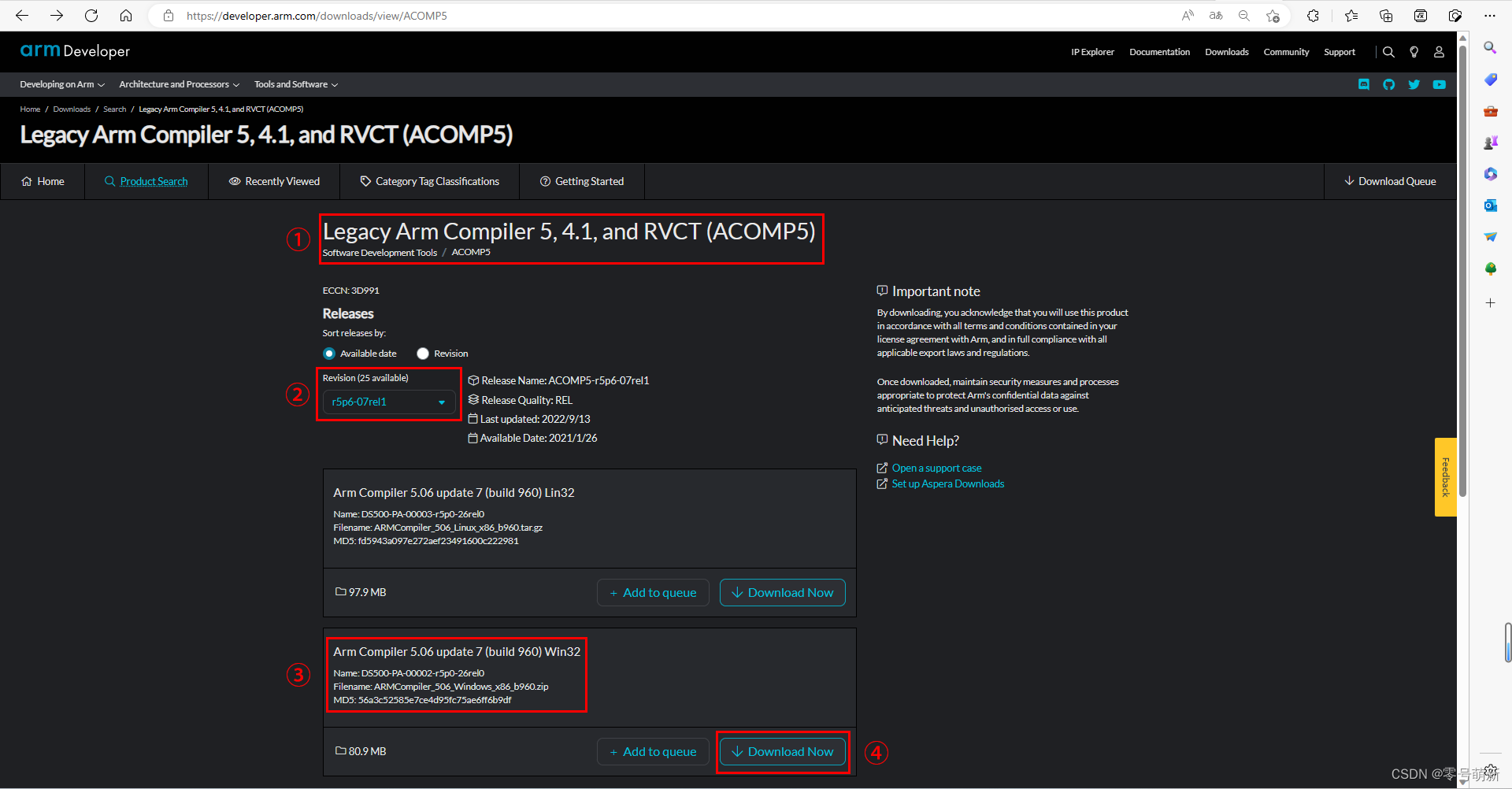
Task: Click the Home breadcrumb link
Action: tap(30, 109)
